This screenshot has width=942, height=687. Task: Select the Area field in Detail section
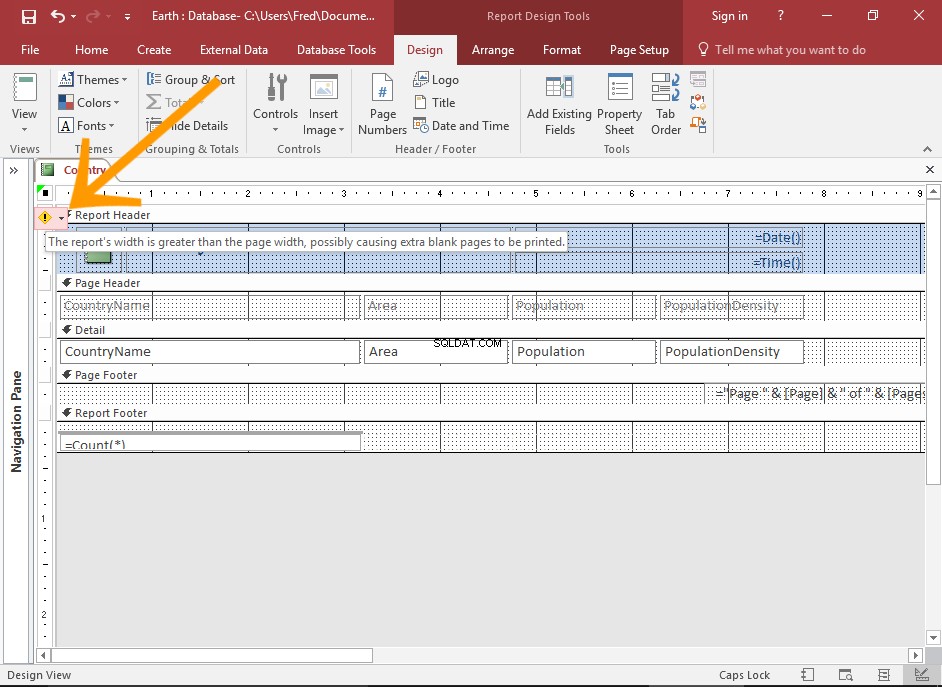[x=436, y=352]
